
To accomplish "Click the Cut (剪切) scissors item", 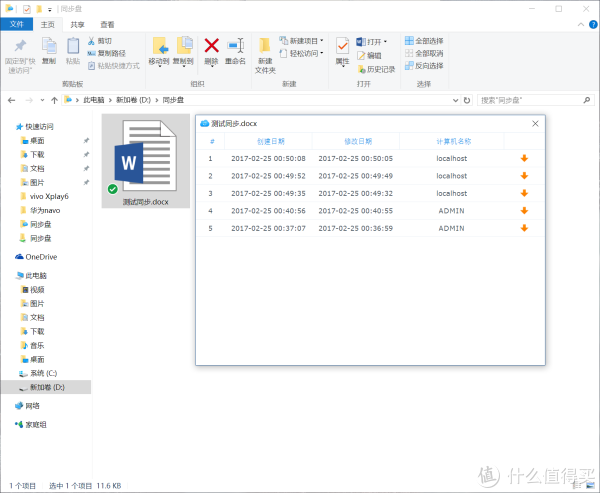I will (x=99, y=41).
